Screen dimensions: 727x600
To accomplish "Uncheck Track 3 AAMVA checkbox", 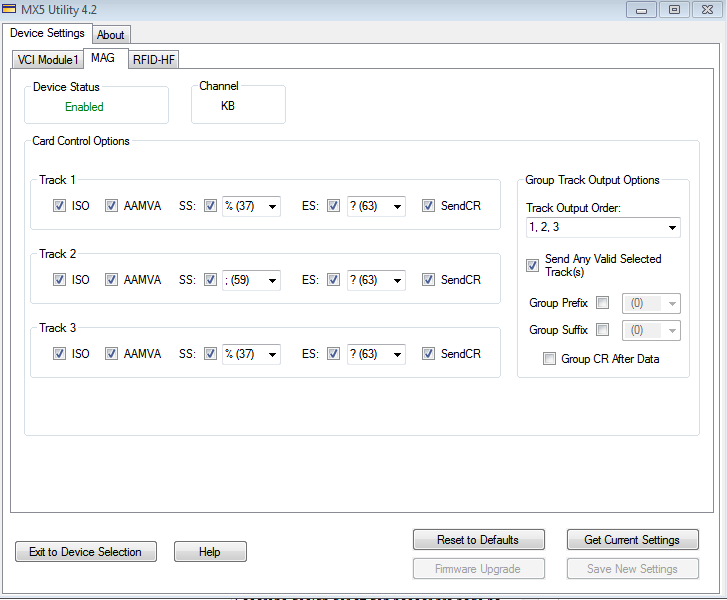I will (x=111, y=354).
